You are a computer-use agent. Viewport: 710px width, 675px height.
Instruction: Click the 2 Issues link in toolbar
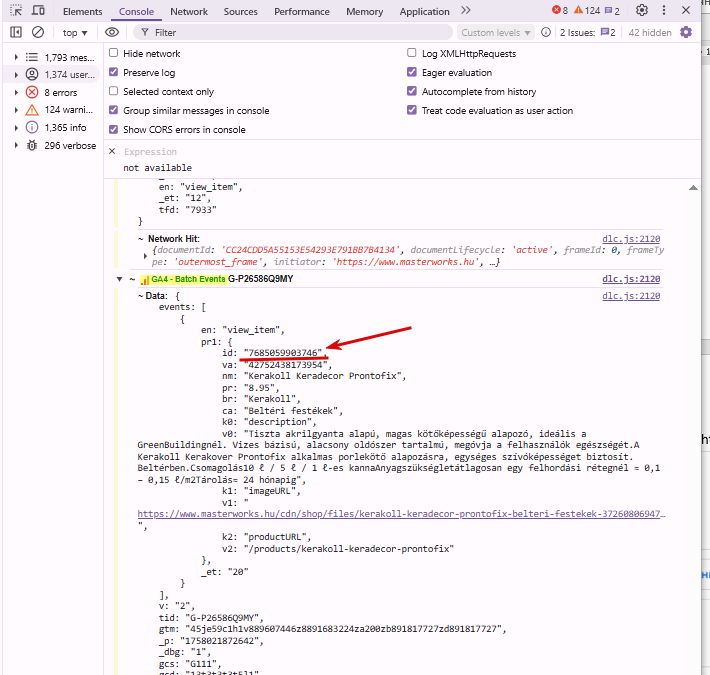coord(588,33)
